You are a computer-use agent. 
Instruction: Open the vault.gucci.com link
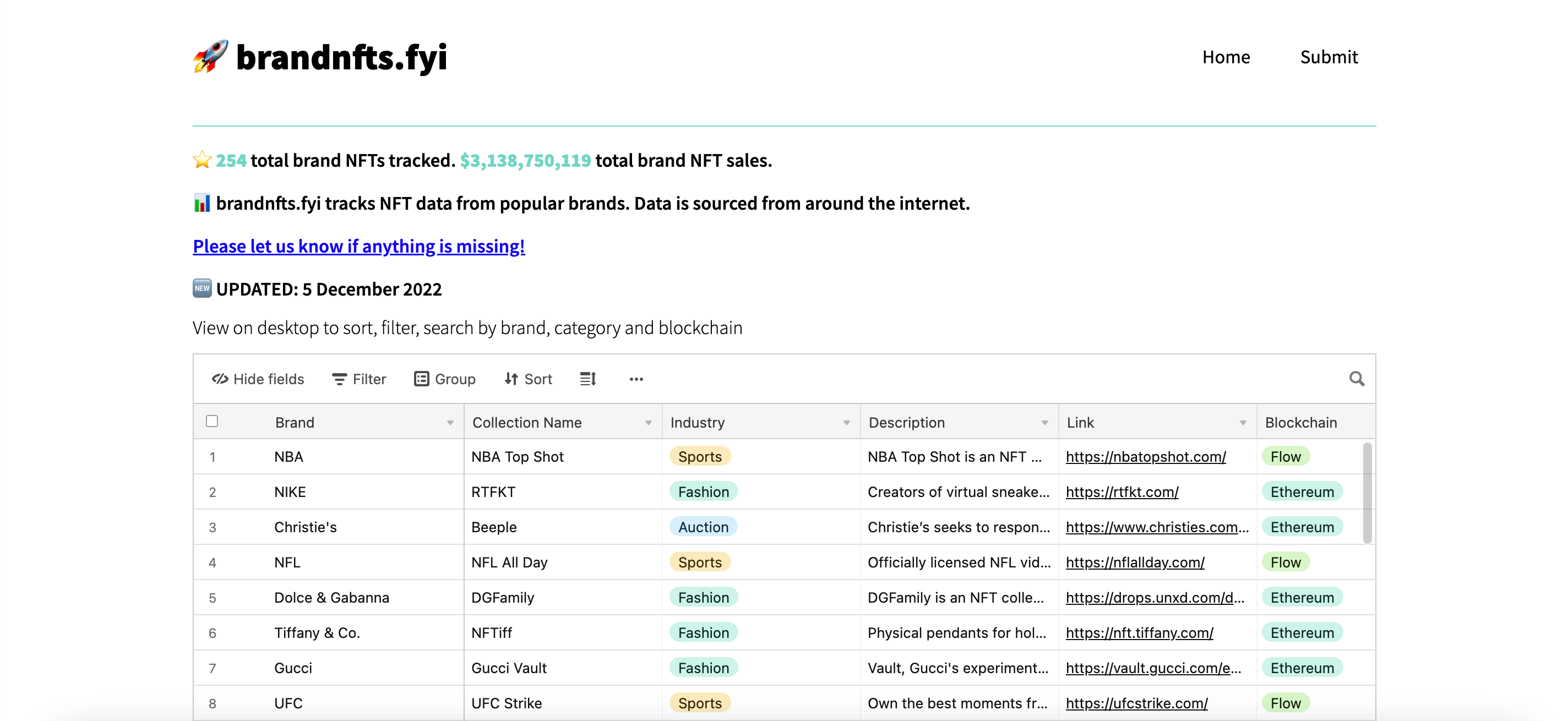pyautogui.click(x=1153, y=669)
